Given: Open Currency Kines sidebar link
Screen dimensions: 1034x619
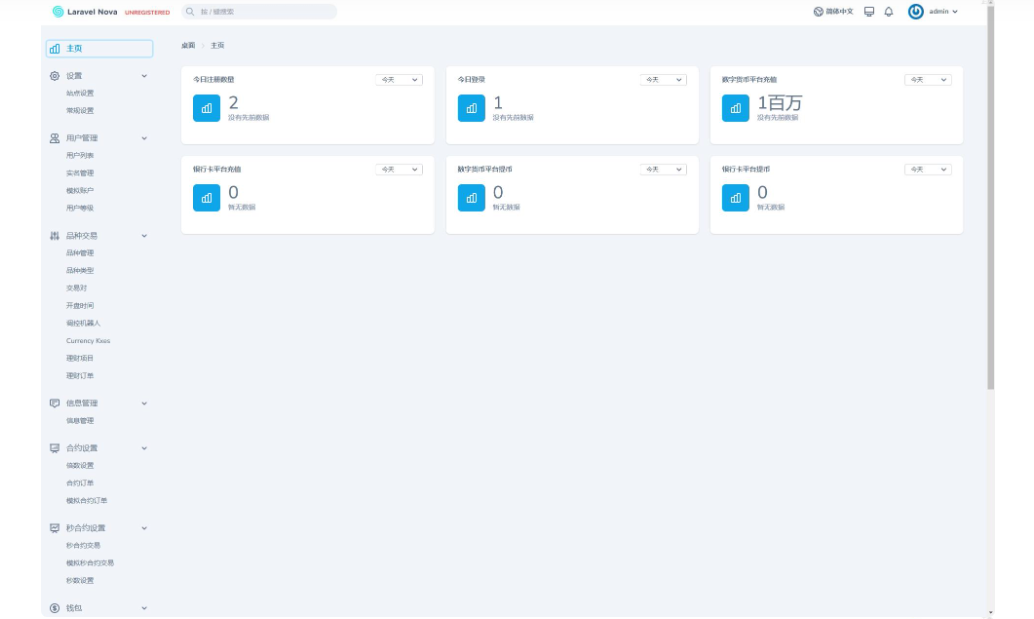Looking at the screenshot, I should (88, 341).
